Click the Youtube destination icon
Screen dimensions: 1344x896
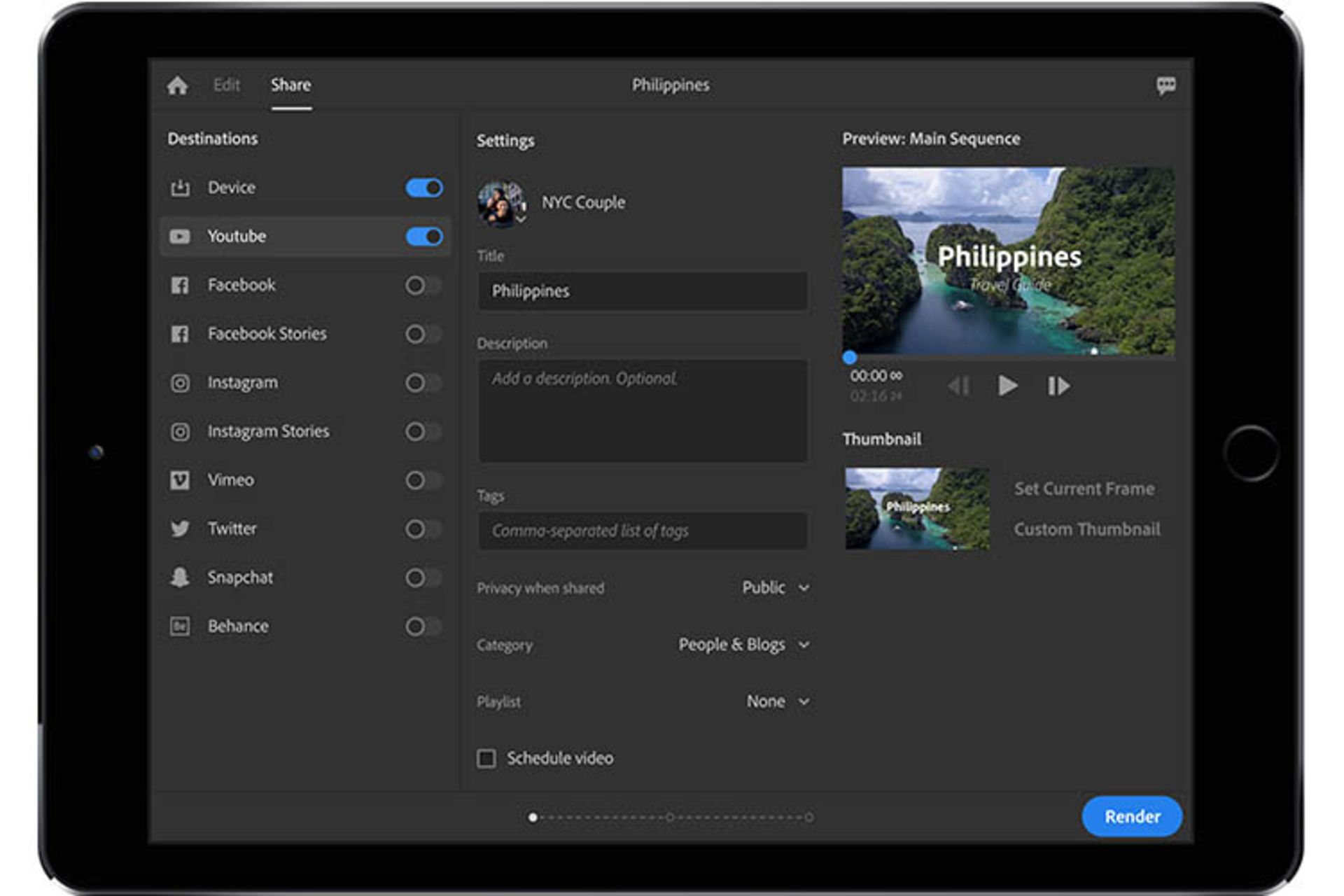[x=179, y=237]
